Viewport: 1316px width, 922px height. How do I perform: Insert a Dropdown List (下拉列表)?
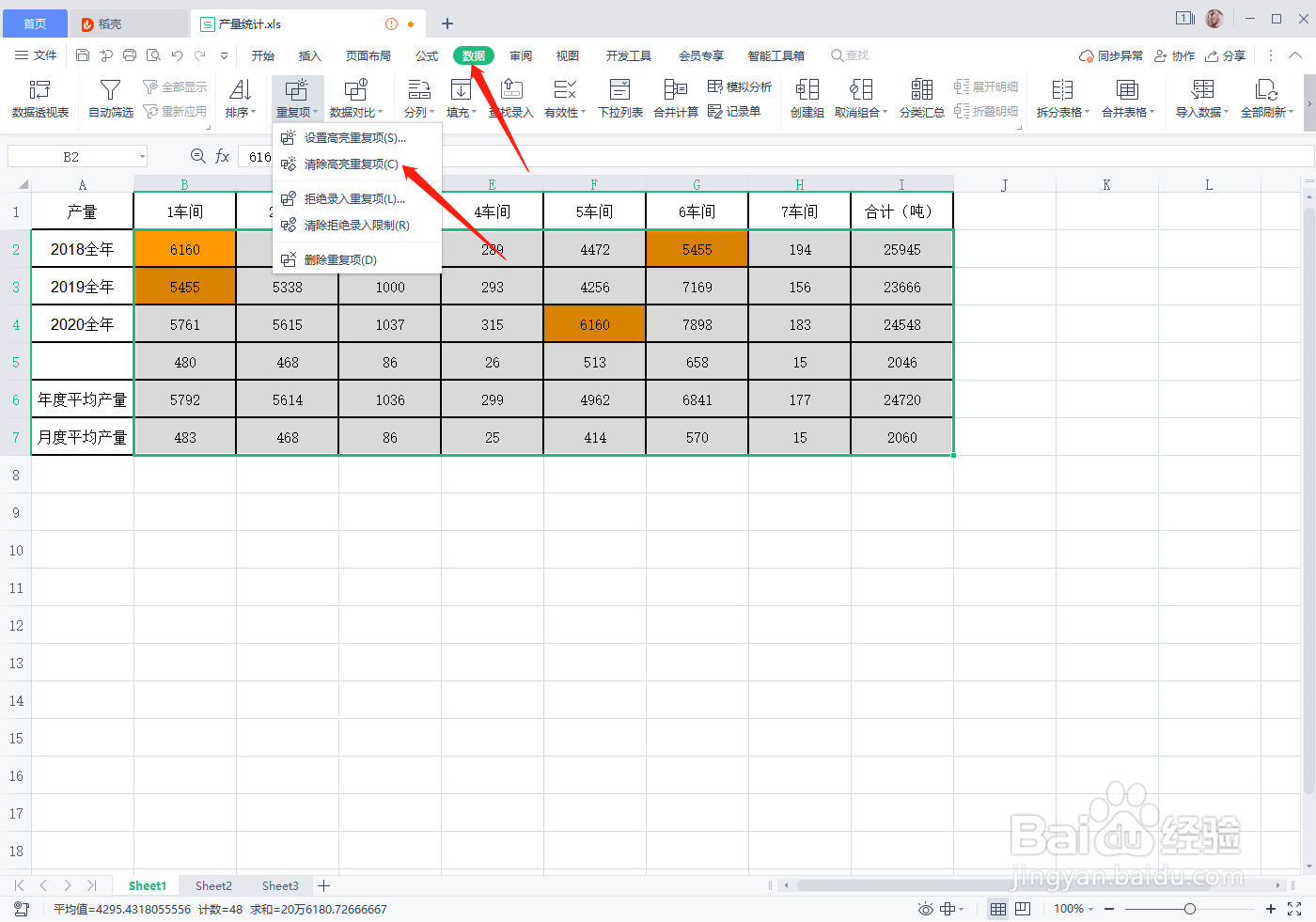pyautogui.click(x=620, y=98)
